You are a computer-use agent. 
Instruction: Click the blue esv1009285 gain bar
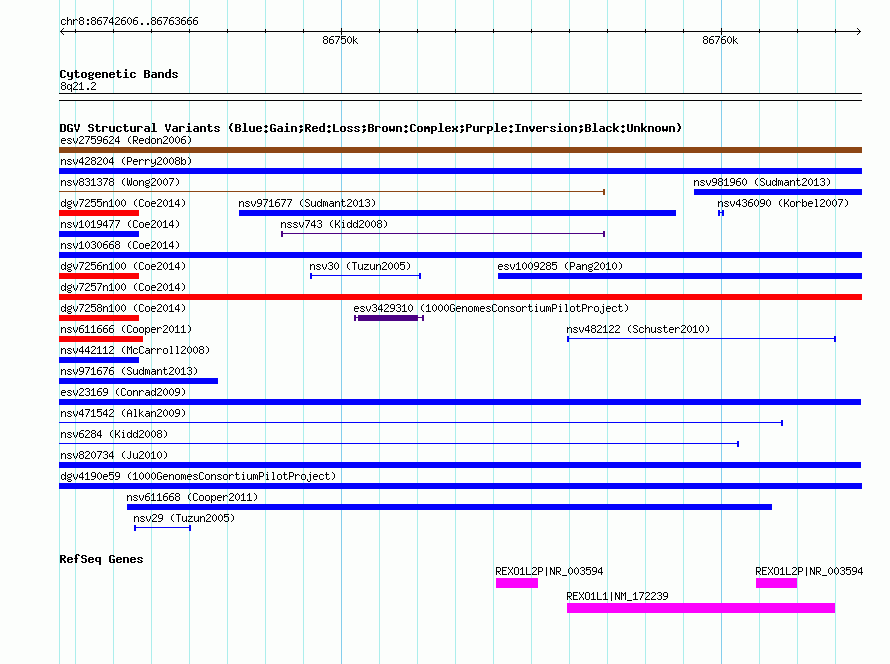(x=680, y=276)
